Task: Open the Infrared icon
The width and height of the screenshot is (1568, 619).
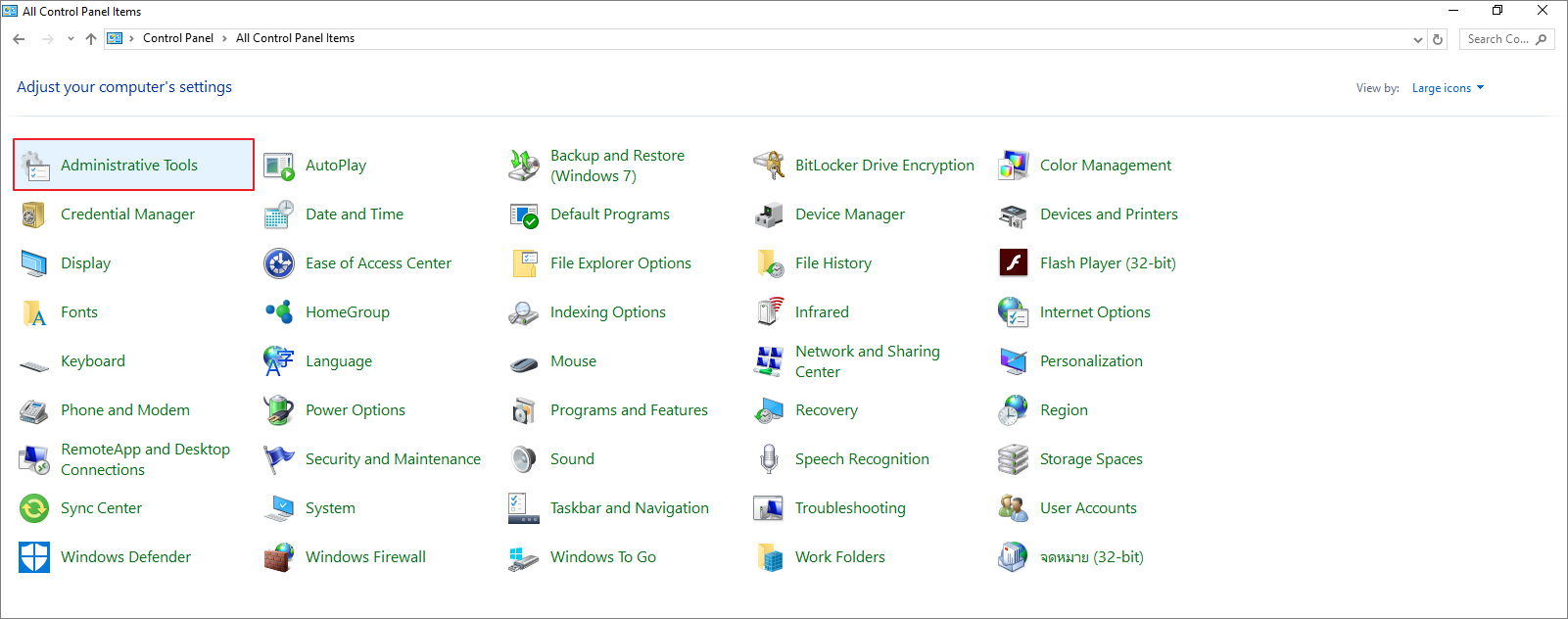Action: click(769, 312)
